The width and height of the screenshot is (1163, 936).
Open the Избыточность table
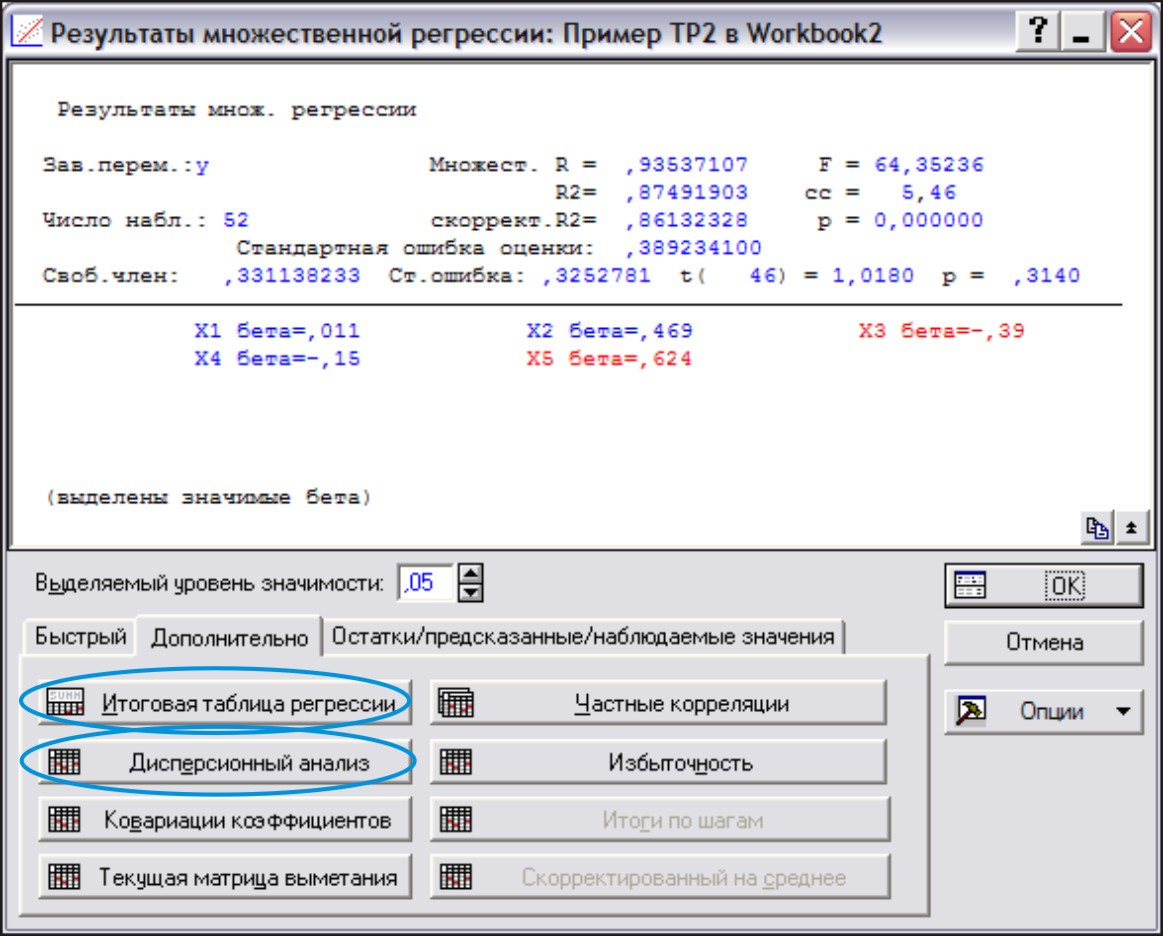(659, 762)
